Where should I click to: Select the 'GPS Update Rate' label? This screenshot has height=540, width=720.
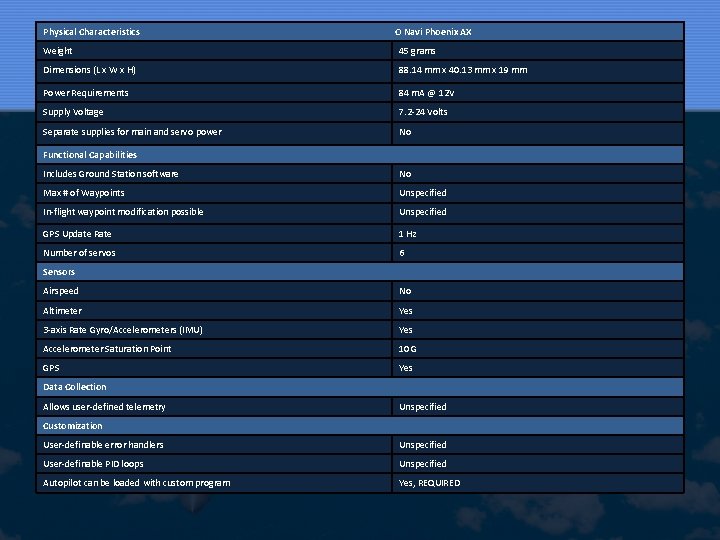point(77,234)
